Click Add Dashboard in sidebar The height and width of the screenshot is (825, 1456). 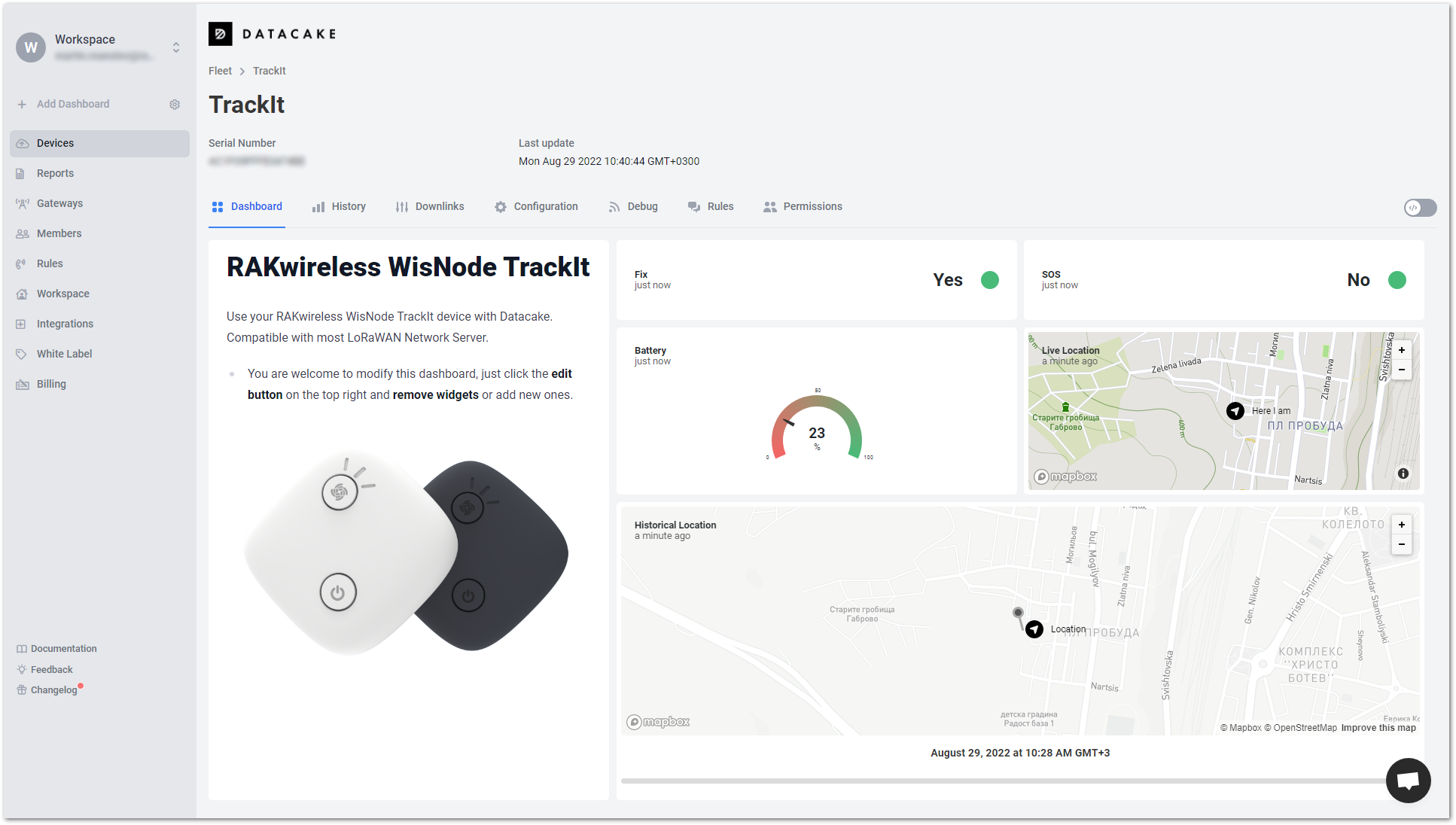point(72,104)
